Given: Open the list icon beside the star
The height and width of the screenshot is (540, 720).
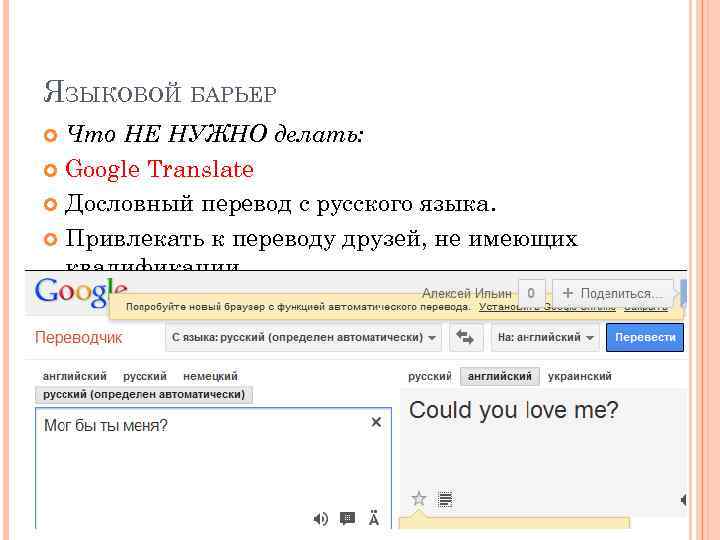Looking at the screenshot, I should [445, 499].
